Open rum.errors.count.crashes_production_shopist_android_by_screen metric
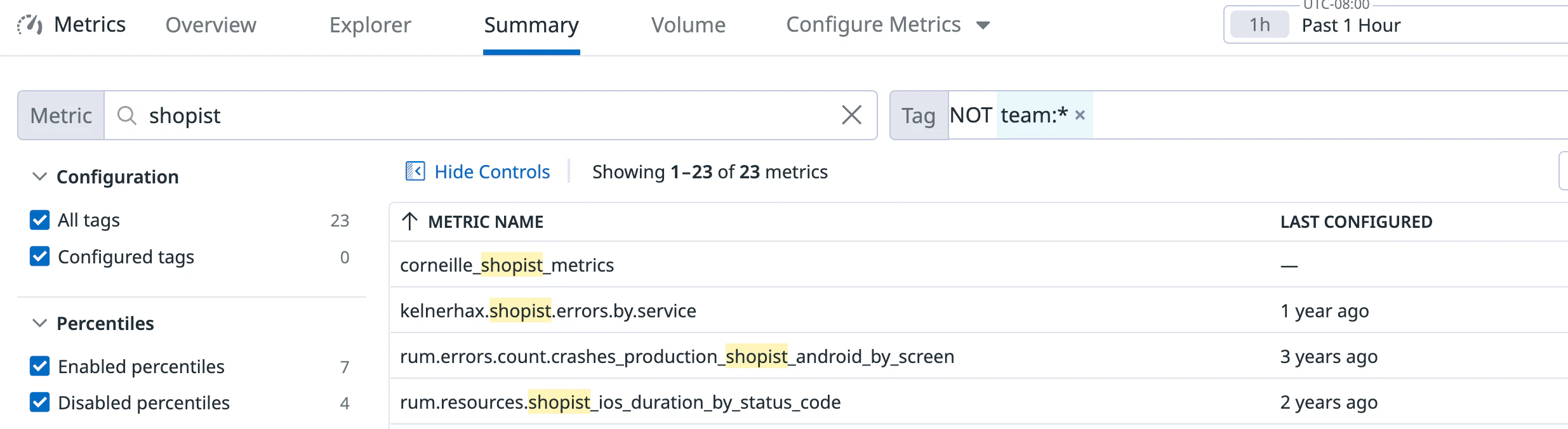Screen dimensions: 1568x429 coord(677,356)
